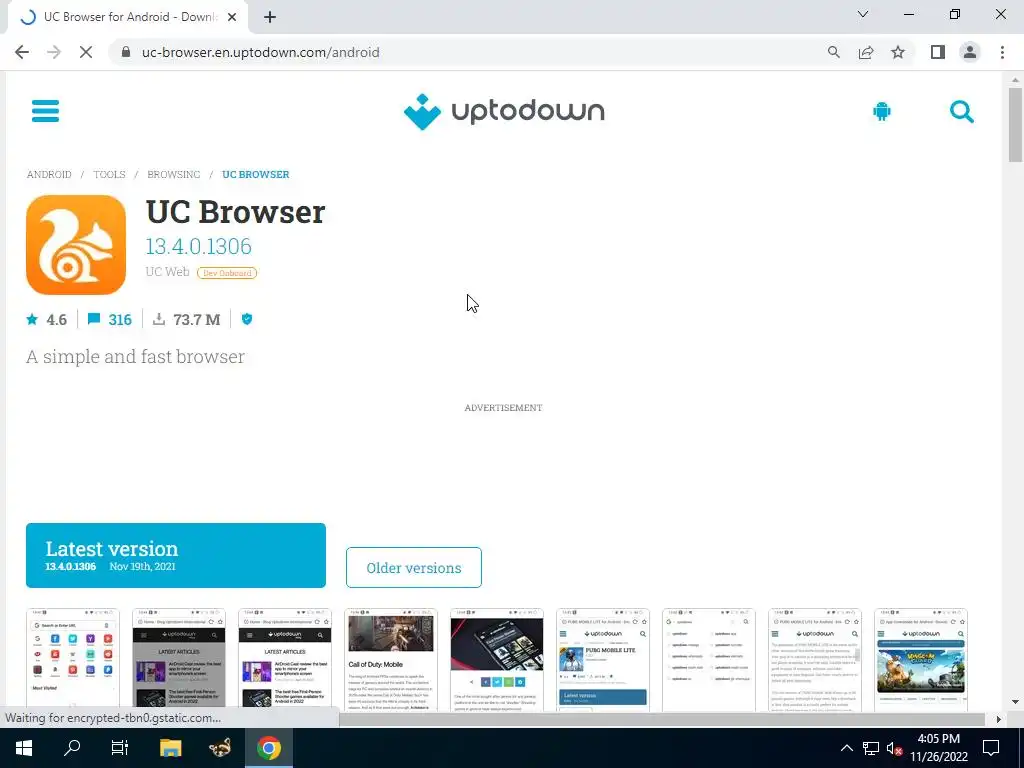Click the muted volume tray icon
Image resolution: width=1024 pixels, height=768 pixels.
pos(895,748)
